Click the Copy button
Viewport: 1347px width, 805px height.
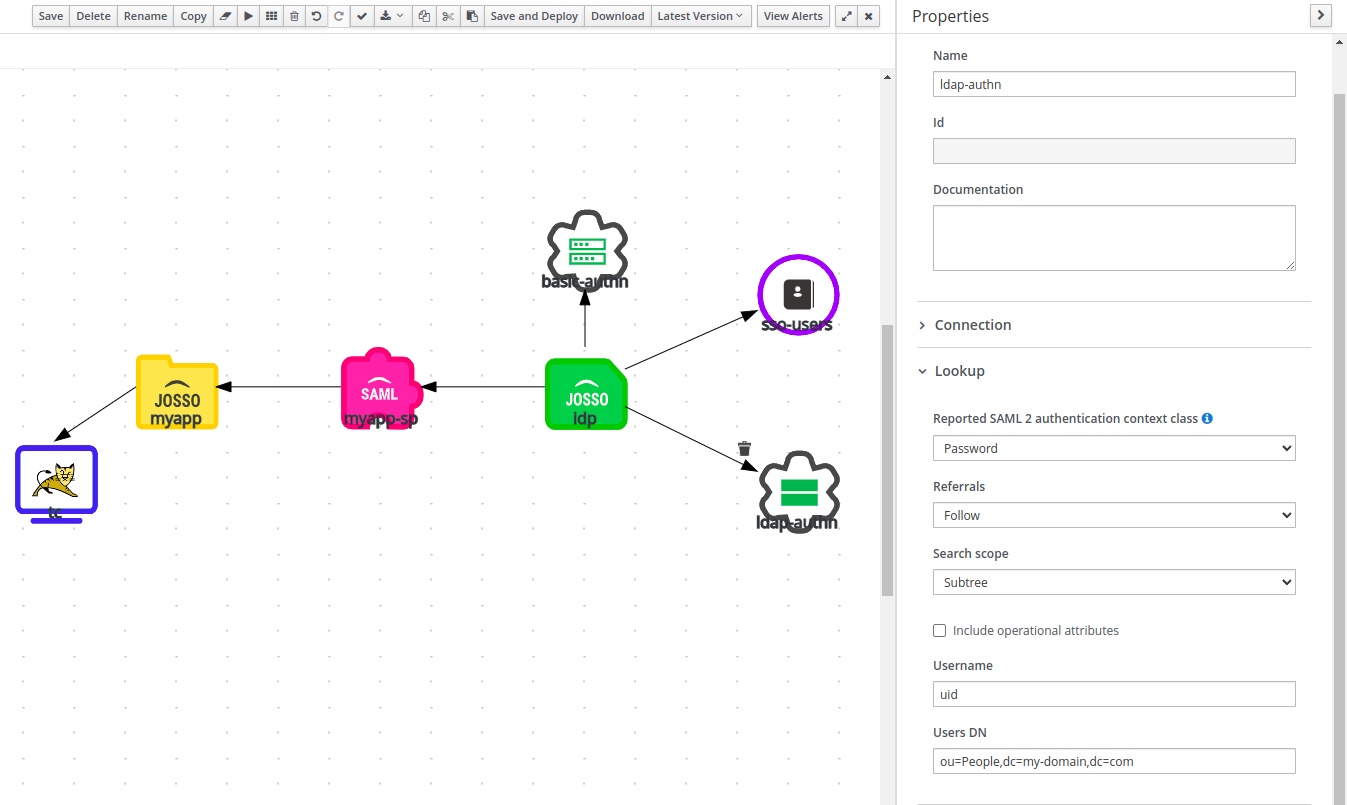[194, 16]
